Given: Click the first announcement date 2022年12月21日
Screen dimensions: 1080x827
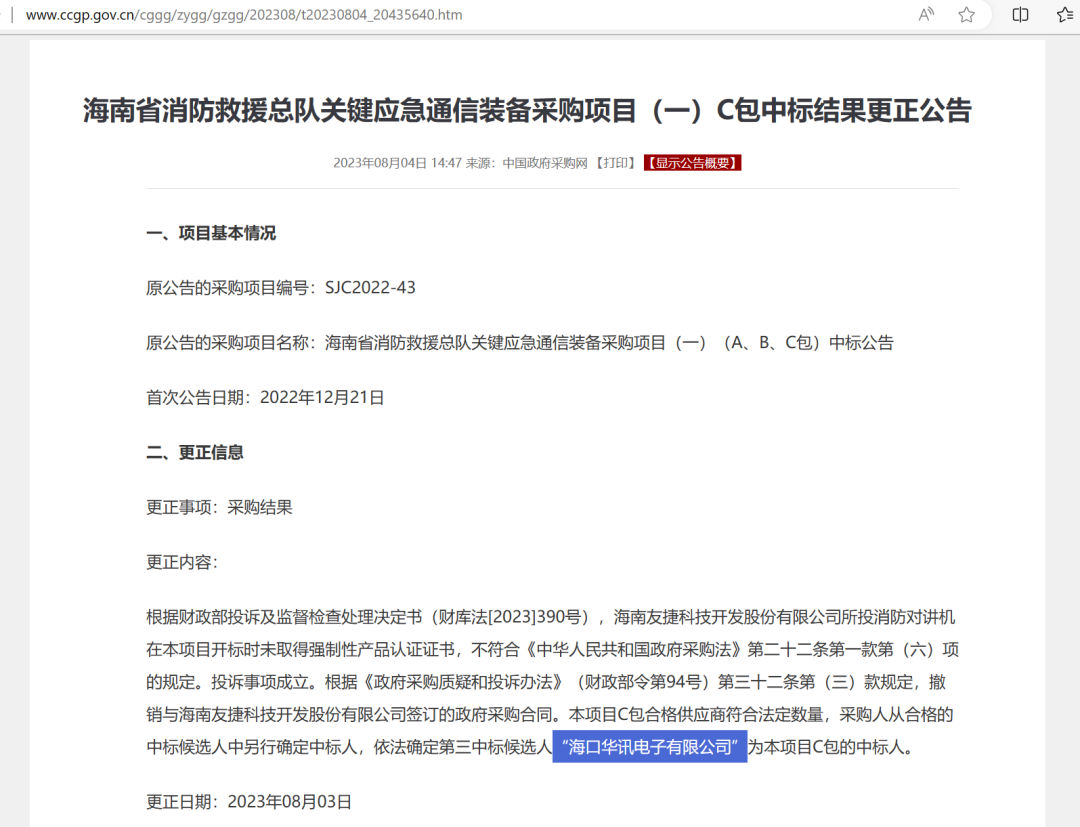Looking at the screenshot, I should coord(322,398).
